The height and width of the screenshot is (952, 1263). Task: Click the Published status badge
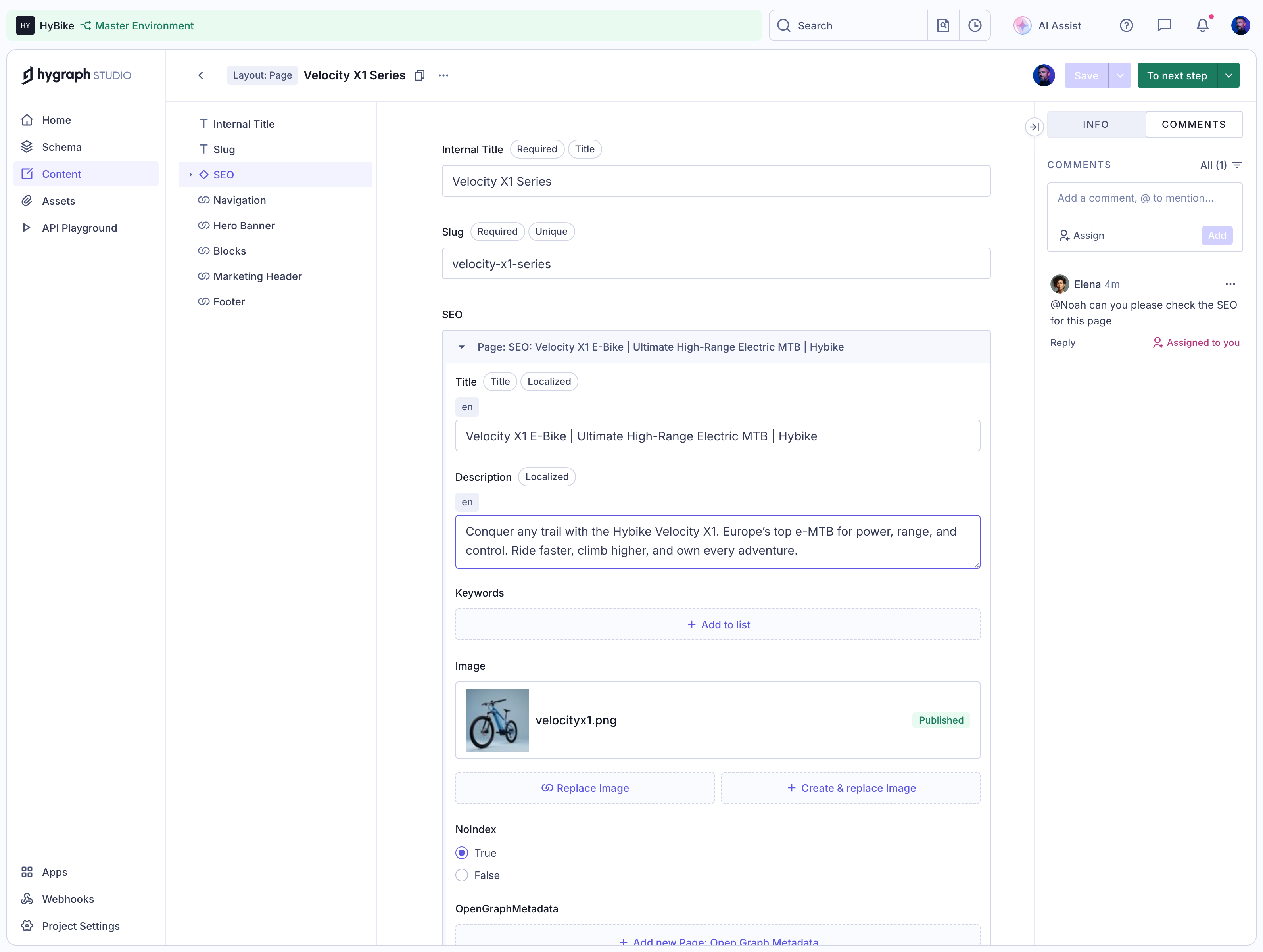click(941, 720)
